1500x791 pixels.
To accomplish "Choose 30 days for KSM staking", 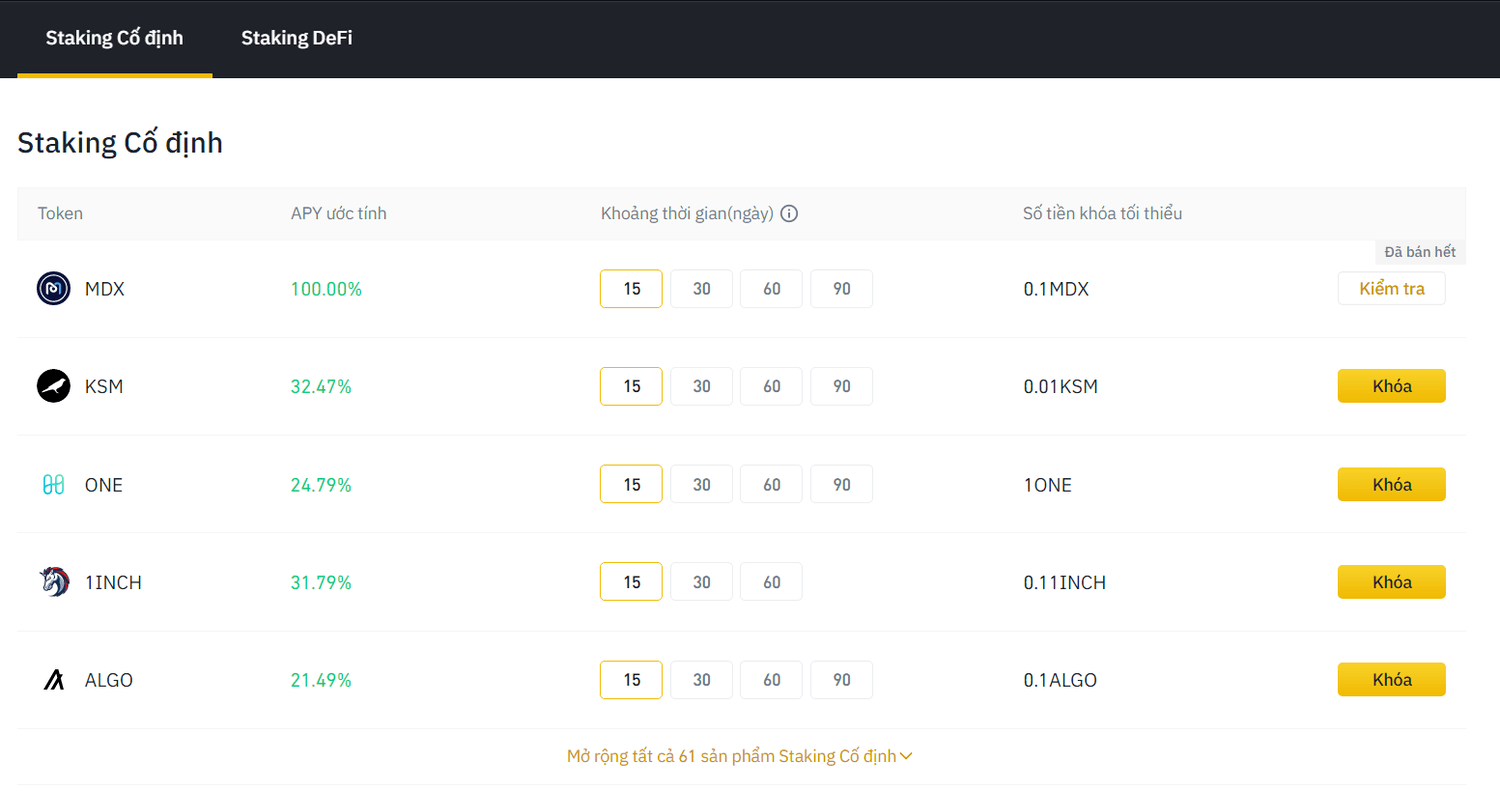I will pyautogui.click(x=701, y=386).
